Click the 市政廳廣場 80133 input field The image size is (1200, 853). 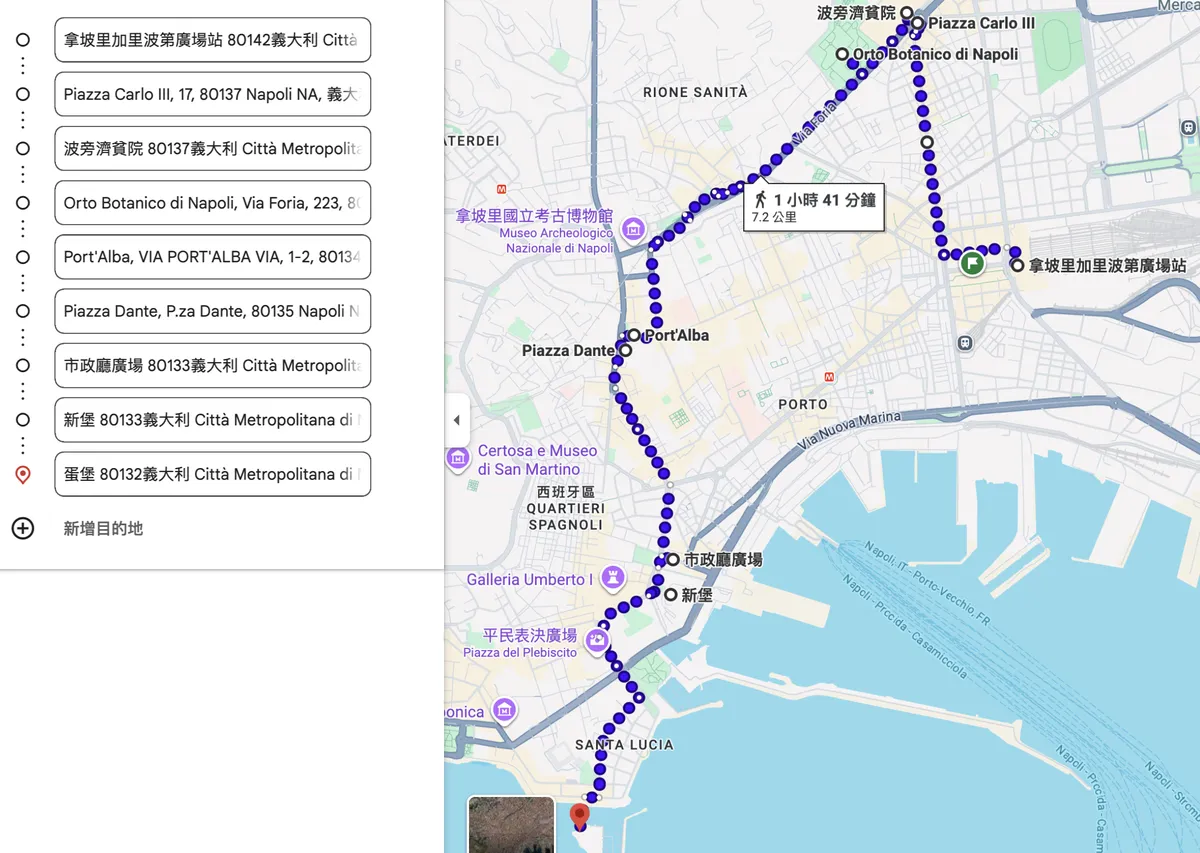tap(213, 365)
